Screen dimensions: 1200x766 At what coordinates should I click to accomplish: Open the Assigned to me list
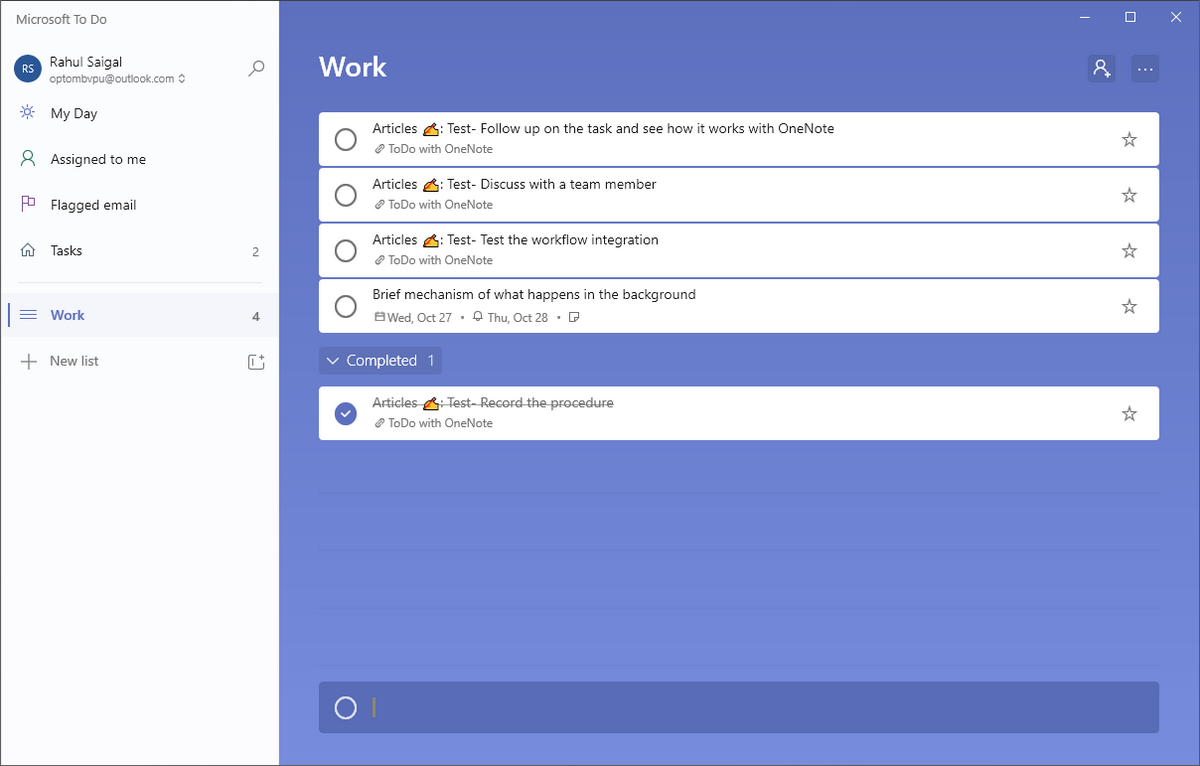(140, 159)
